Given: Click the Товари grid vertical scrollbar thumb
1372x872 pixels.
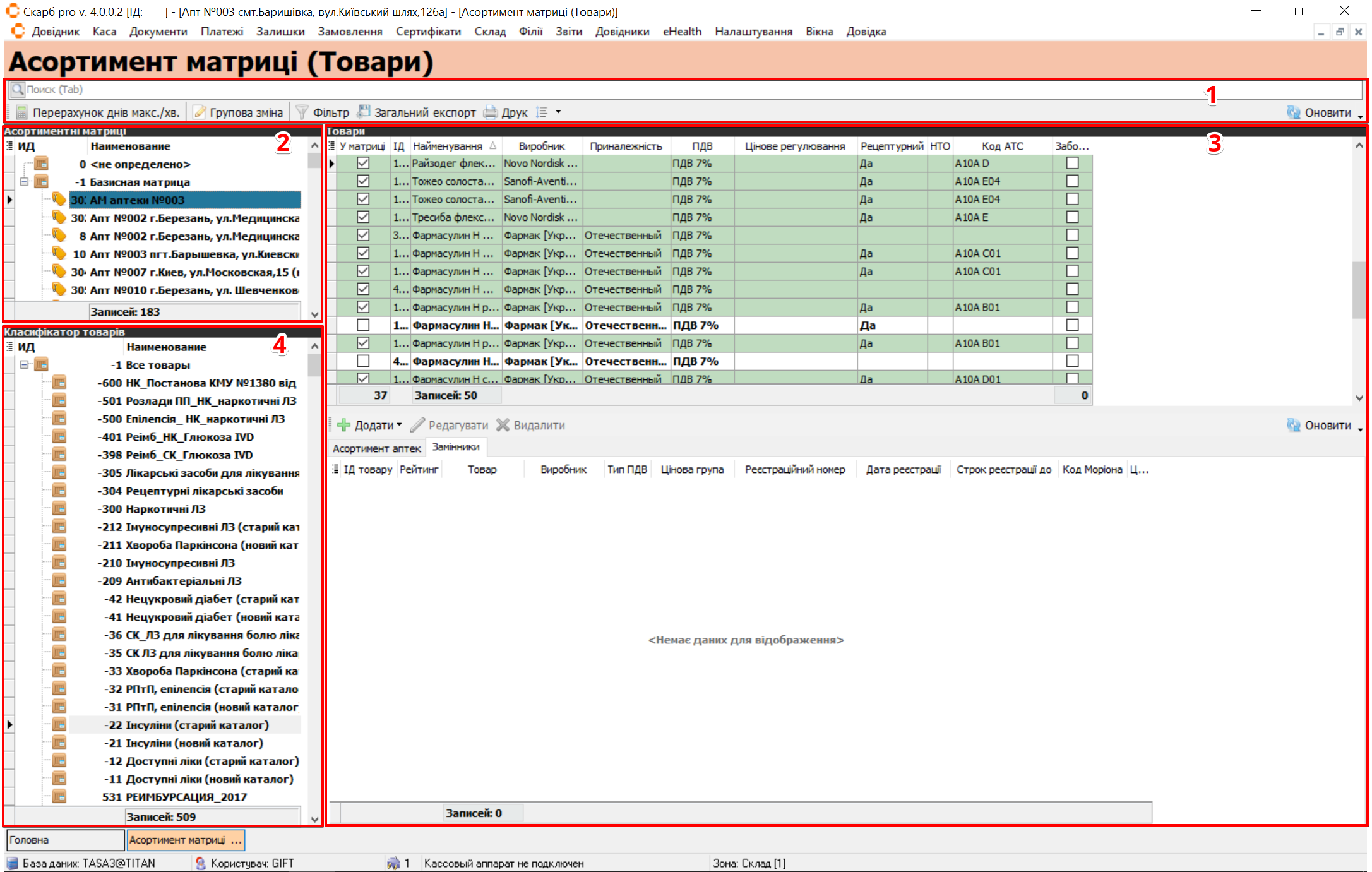Looking at the screenshot, I should click(1358, 290).
